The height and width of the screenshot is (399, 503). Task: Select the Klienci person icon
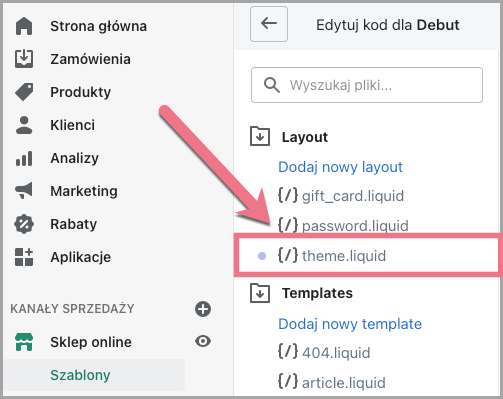point(24,125)
